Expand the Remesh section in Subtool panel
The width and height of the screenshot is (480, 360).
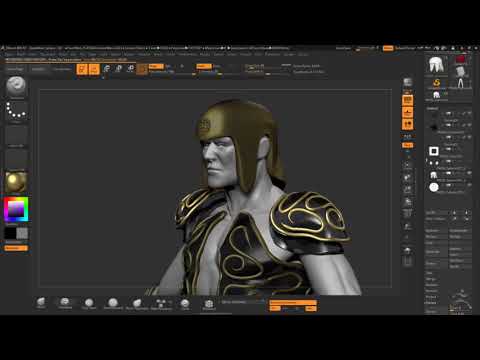point(431,291)
